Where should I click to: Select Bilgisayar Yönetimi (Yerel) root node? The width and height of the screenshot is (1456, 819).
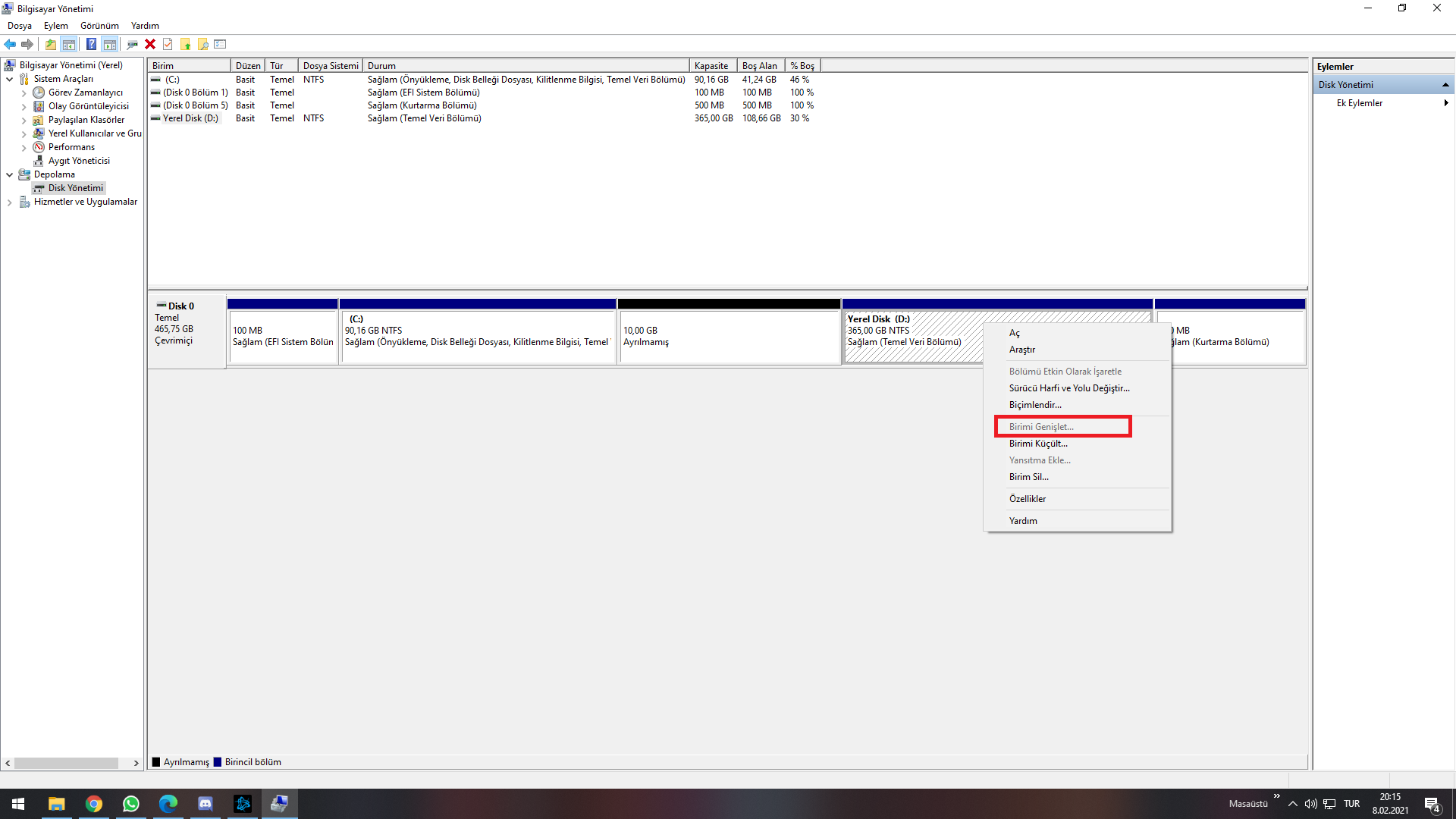(71, 65)
